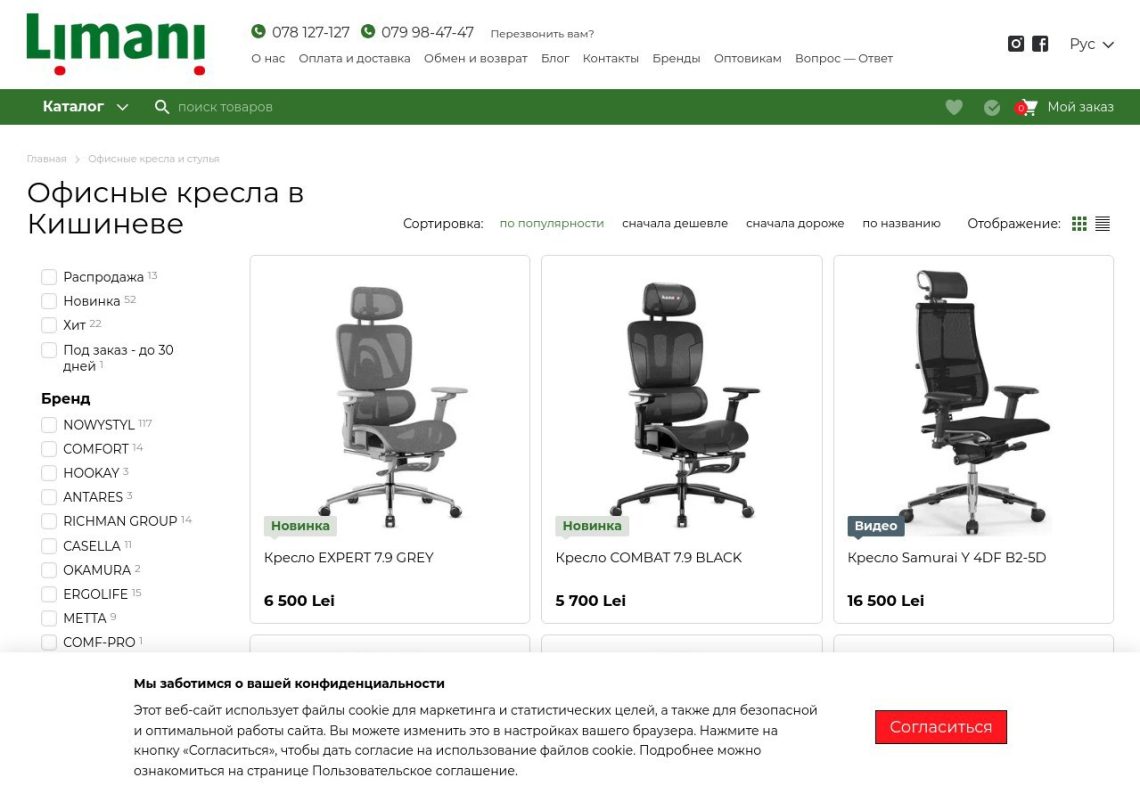Enable the Распродажа filter checkbox

49,277
